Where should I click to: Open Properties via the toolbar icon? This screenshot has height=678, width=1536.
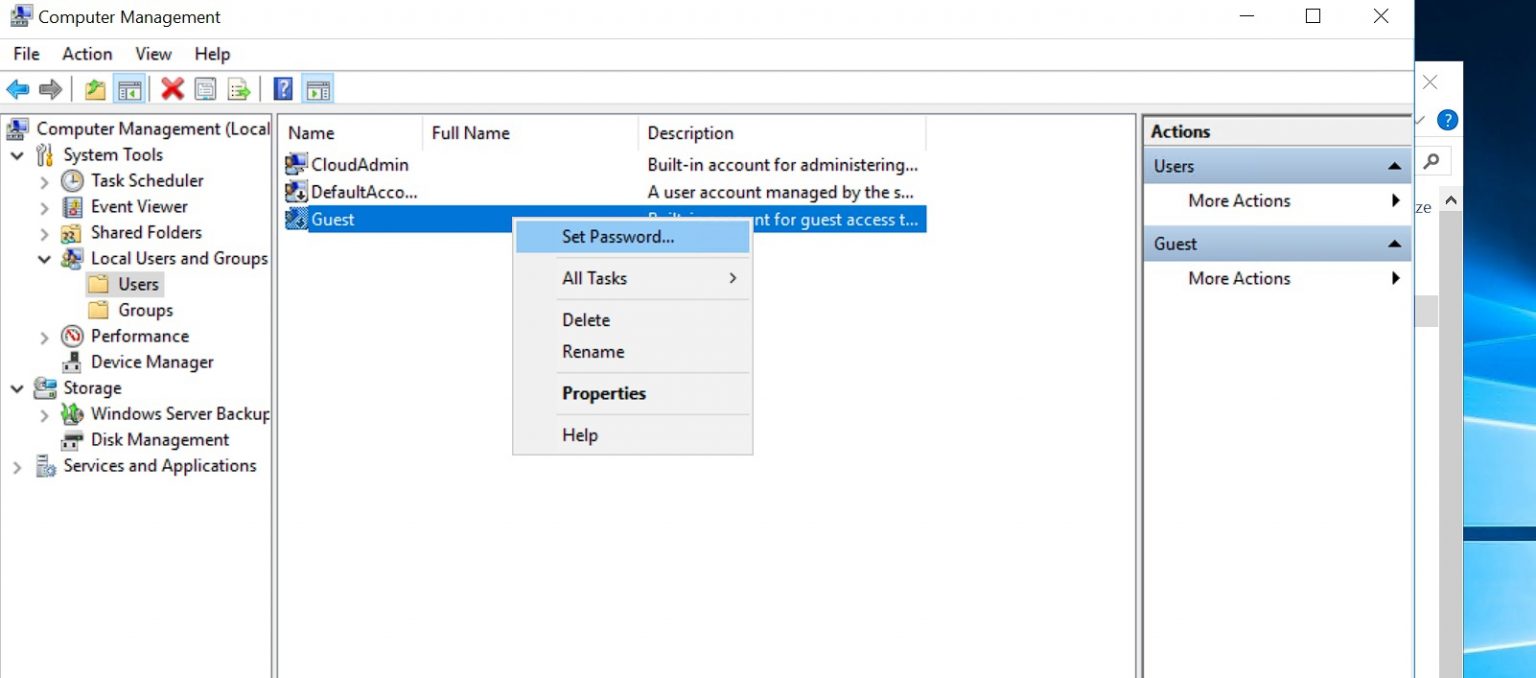pos(205,88)
